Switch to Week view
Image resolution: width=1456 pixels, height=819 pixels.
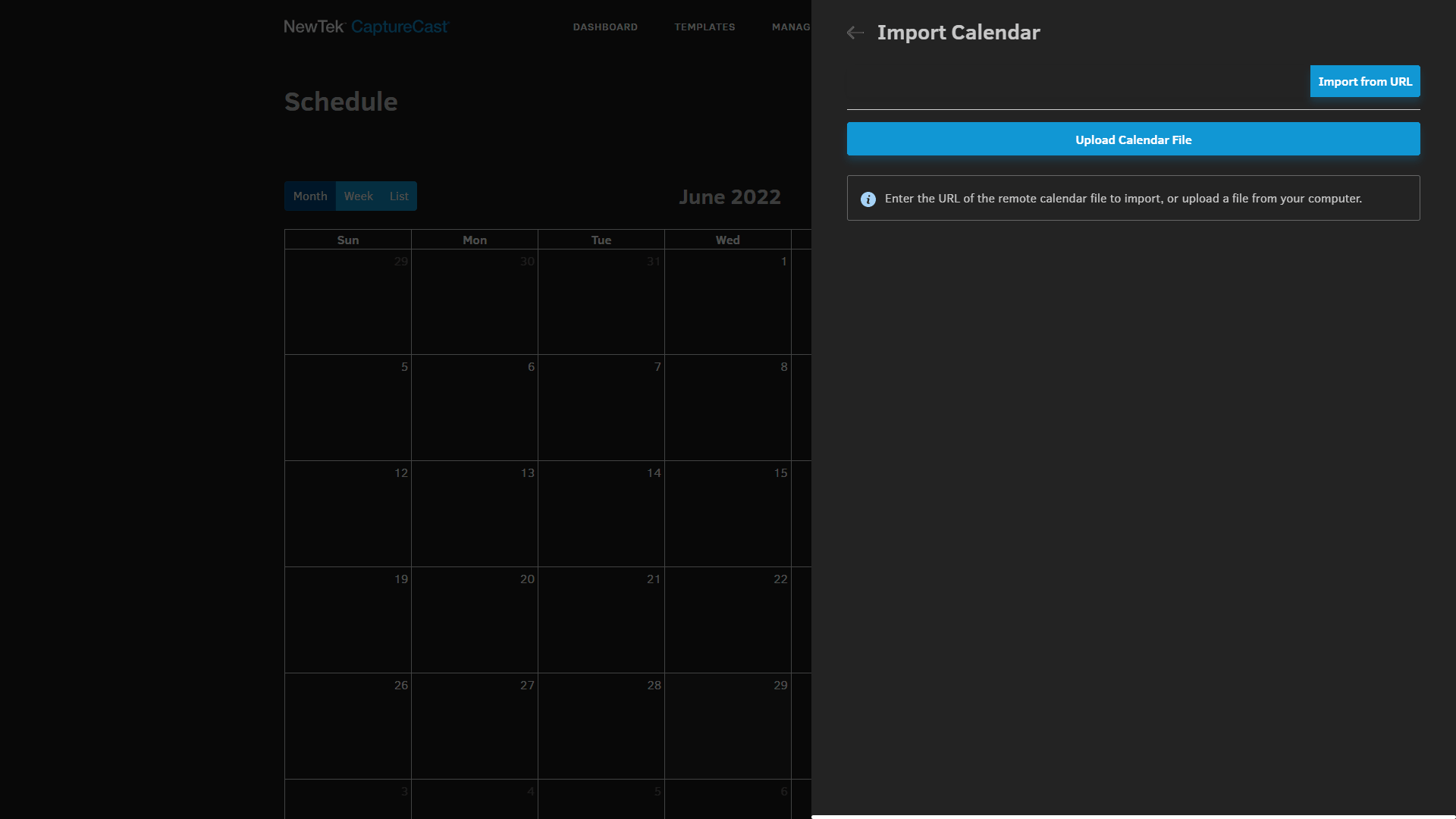tap(358, 196)
